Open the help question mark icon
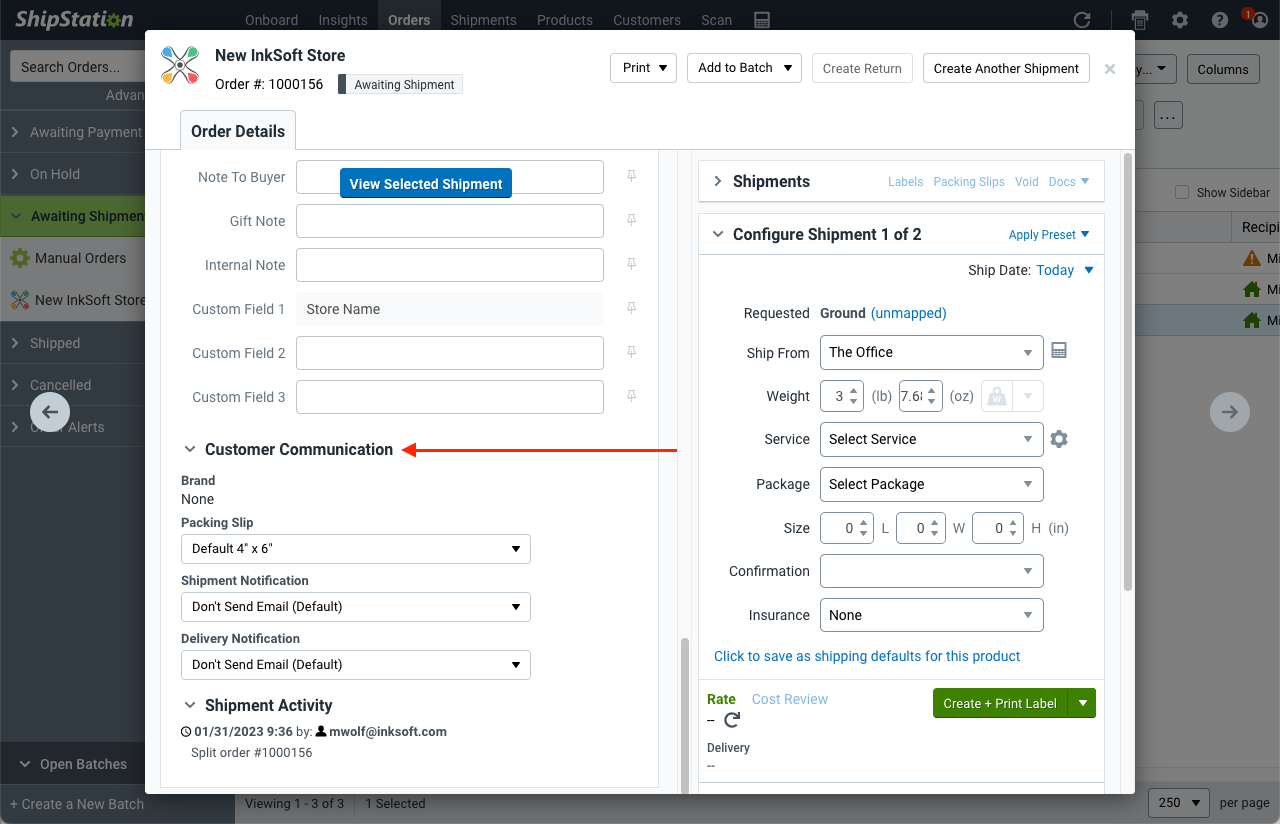1280x824 pixels. (1219, 19)
